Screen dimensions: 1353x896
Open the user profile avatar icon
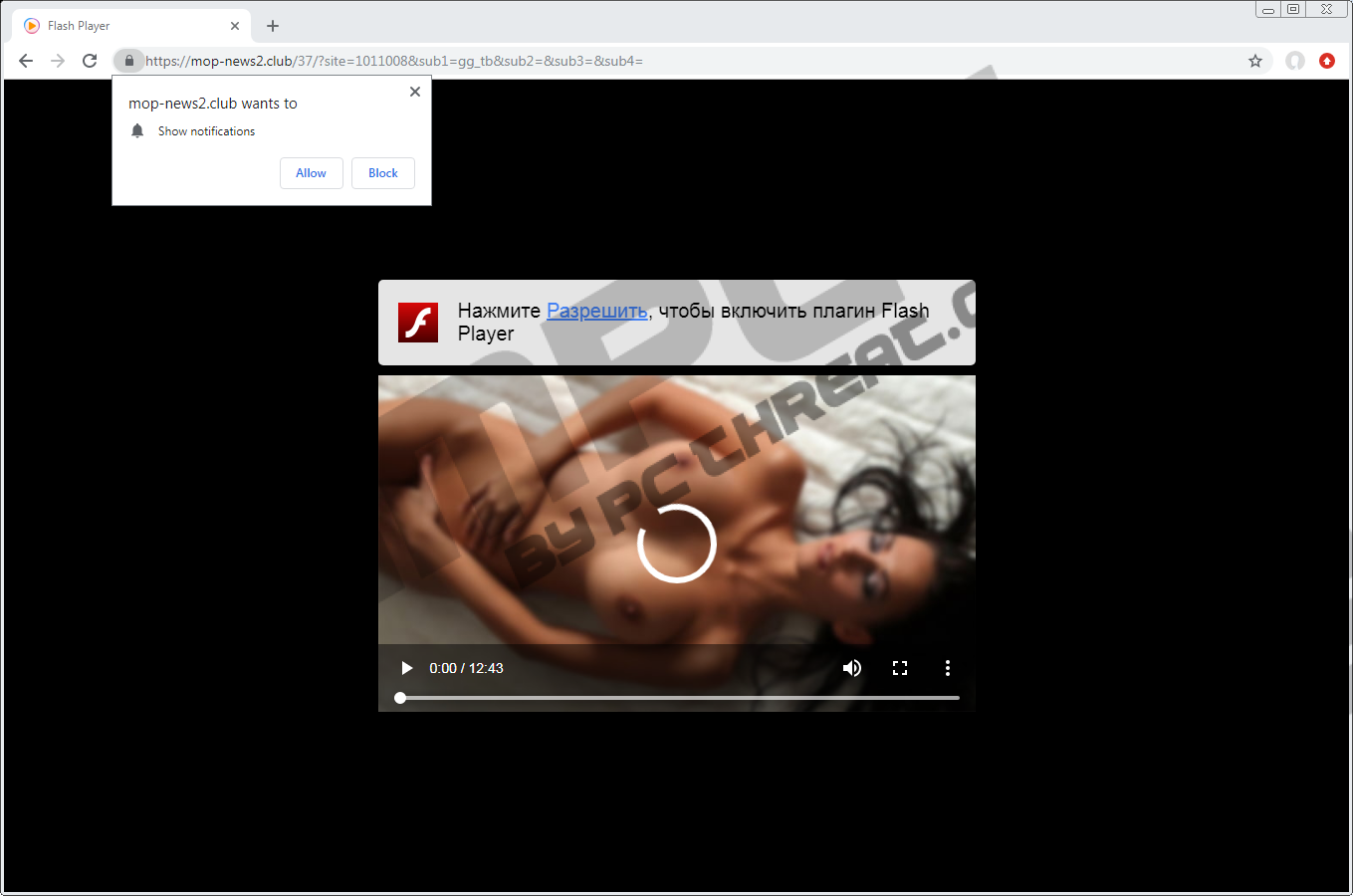tap(1295, 61)
